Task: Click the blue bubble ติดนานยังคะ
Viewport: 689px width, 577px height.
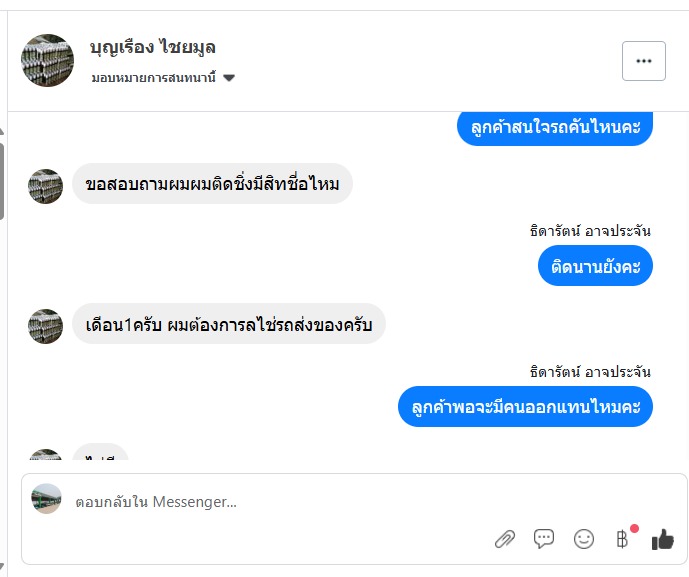Action: point(595,266)
